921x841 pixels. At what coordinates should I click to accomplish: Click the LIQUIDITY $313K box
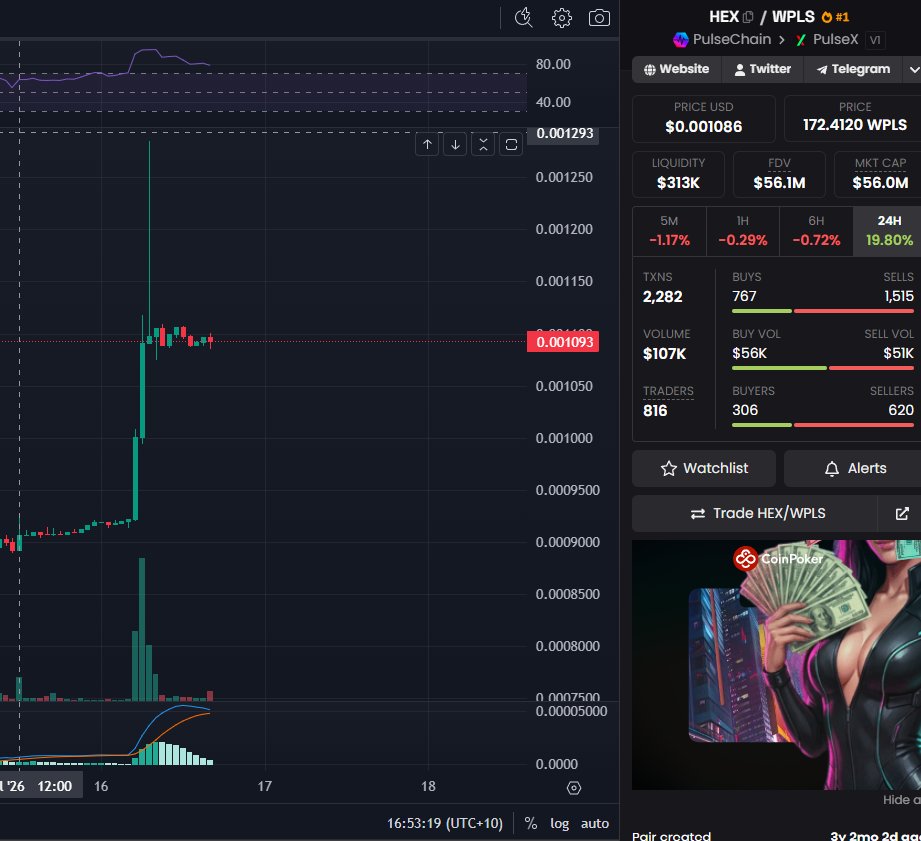pyautogui.click(x=678, y=174)
